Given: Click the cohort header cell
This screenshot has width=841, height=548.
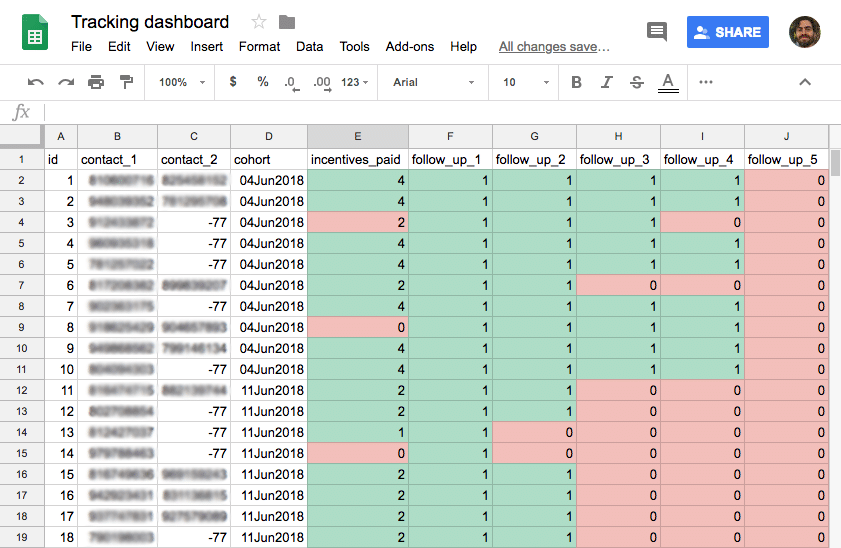Looking at the screenshot, I should click(269, 160).
